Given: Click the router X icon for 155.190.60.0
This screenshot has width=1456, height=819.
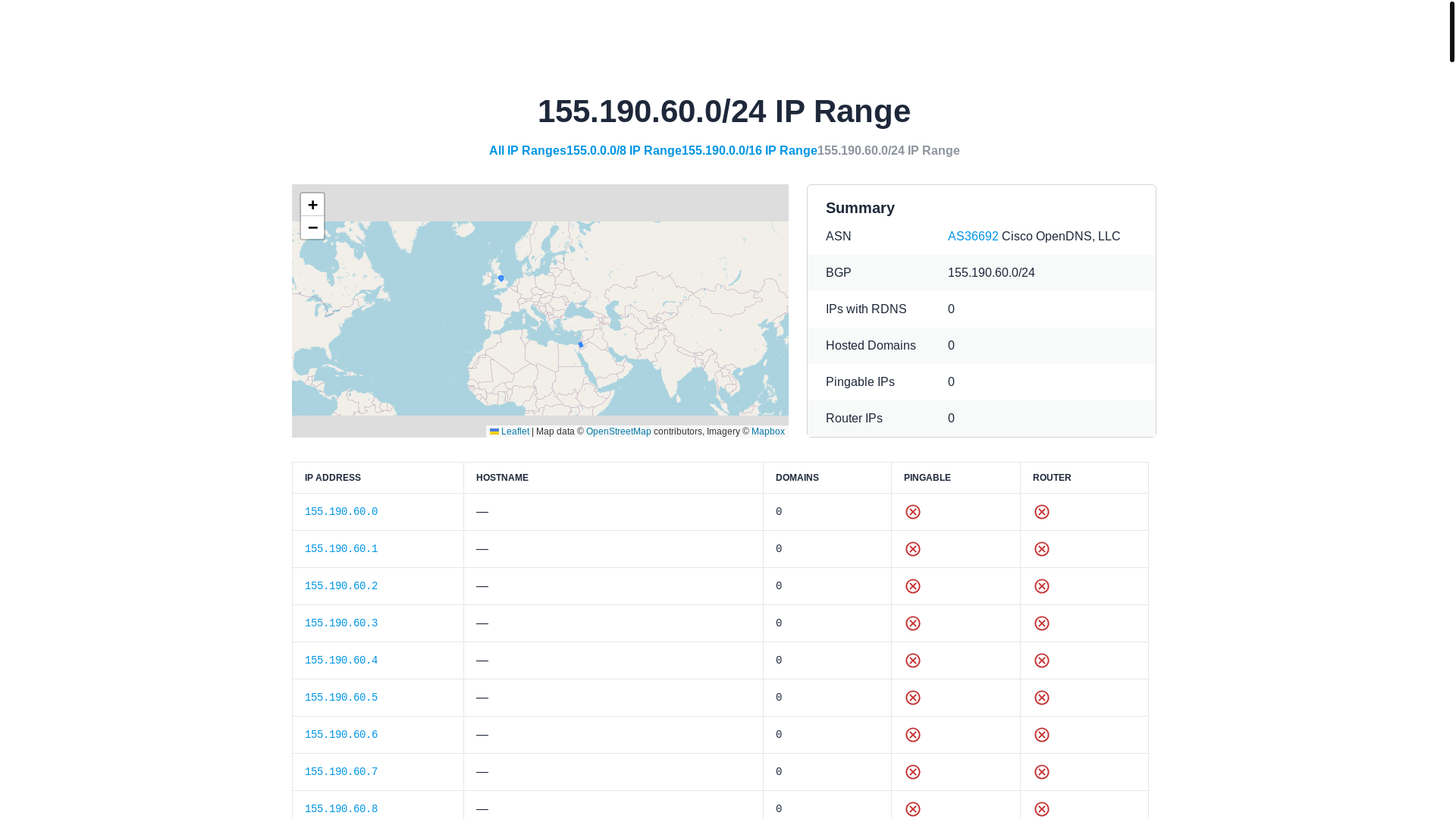Looking at the screenshot, I should tap(1042, 512).
